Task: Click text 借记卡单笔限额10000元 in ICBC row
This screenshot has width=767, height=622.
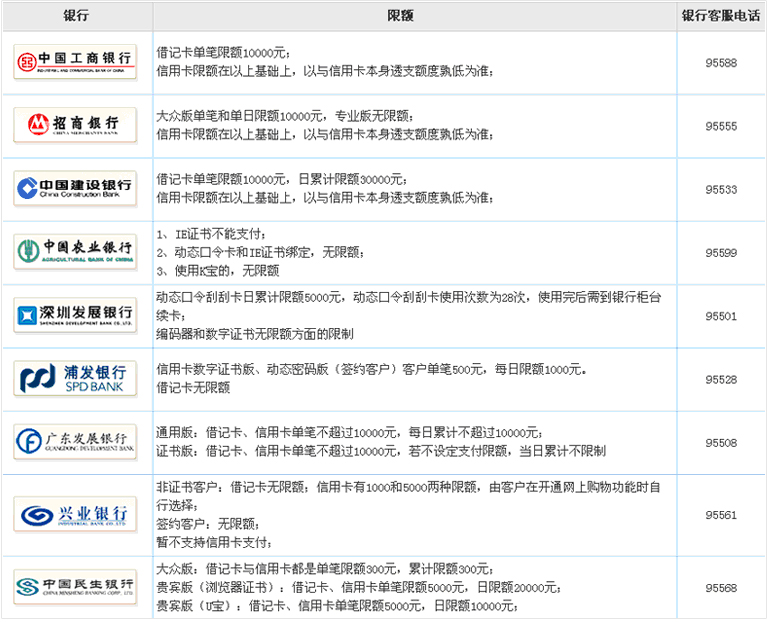Action: click(x=223, y=53)
